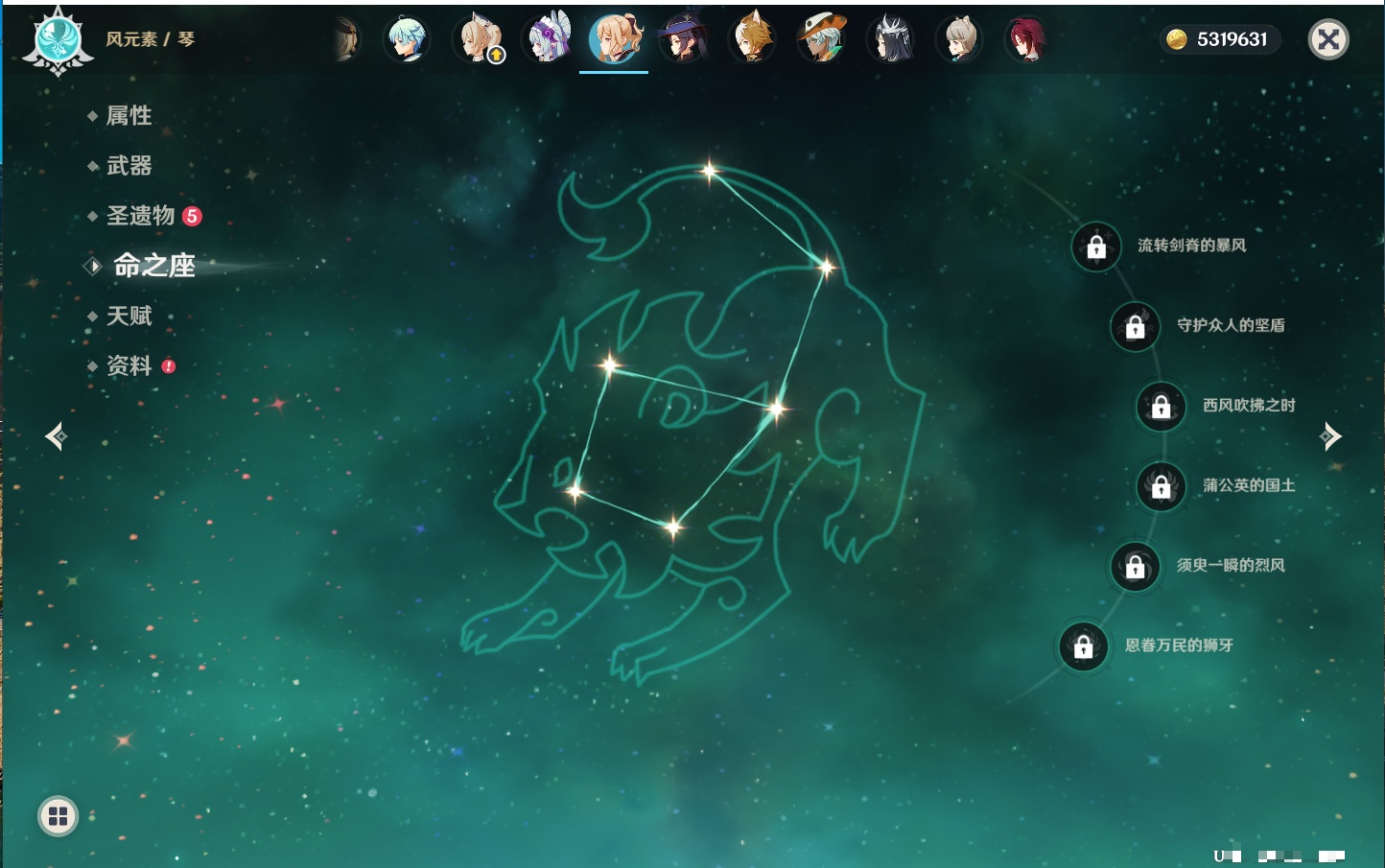Select the 命之座 constellation page

[154, 266]
